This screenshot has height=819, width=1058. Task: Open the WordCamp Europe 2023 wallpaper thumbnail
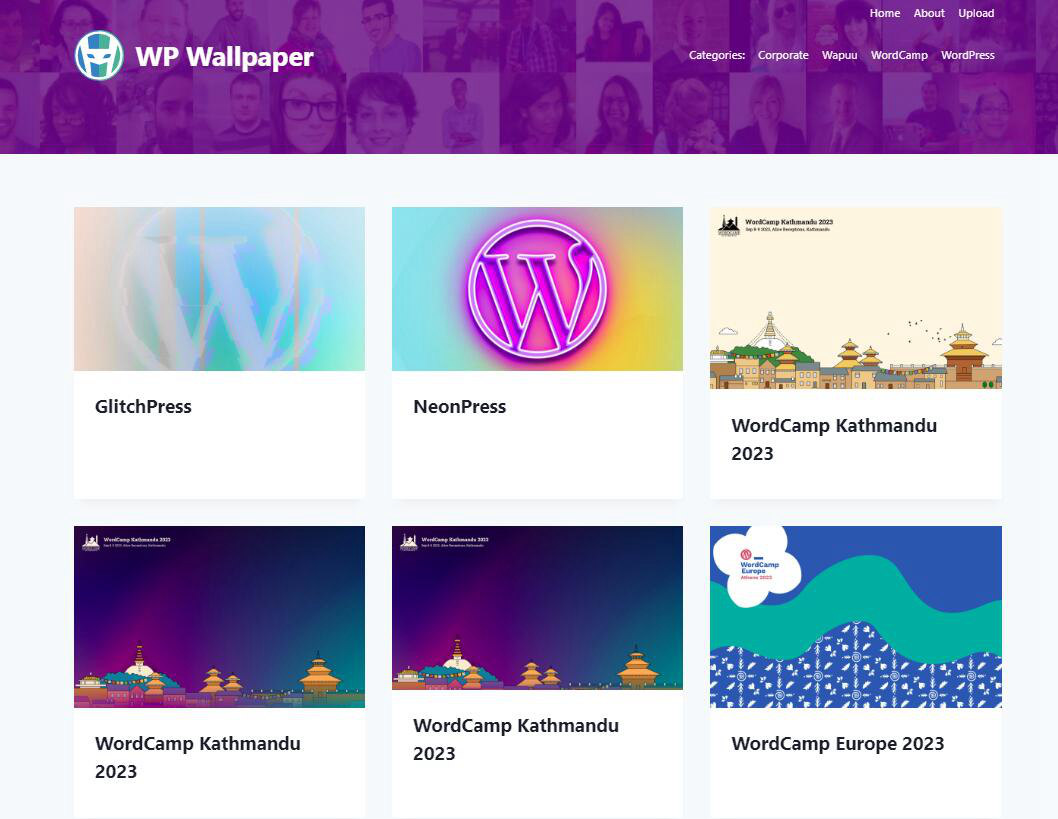tap(856, 617)
